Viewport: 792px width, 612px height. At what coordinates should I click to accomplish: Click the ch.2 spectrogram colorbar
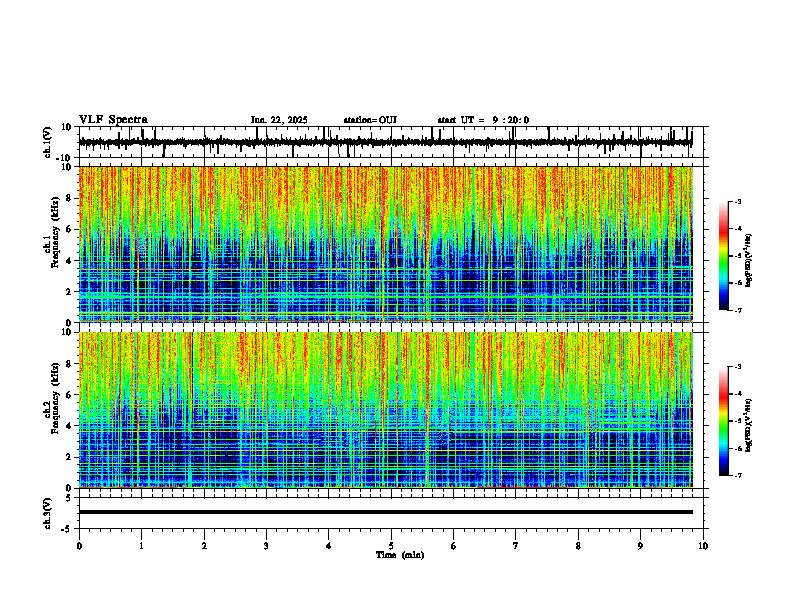point(724,421)
